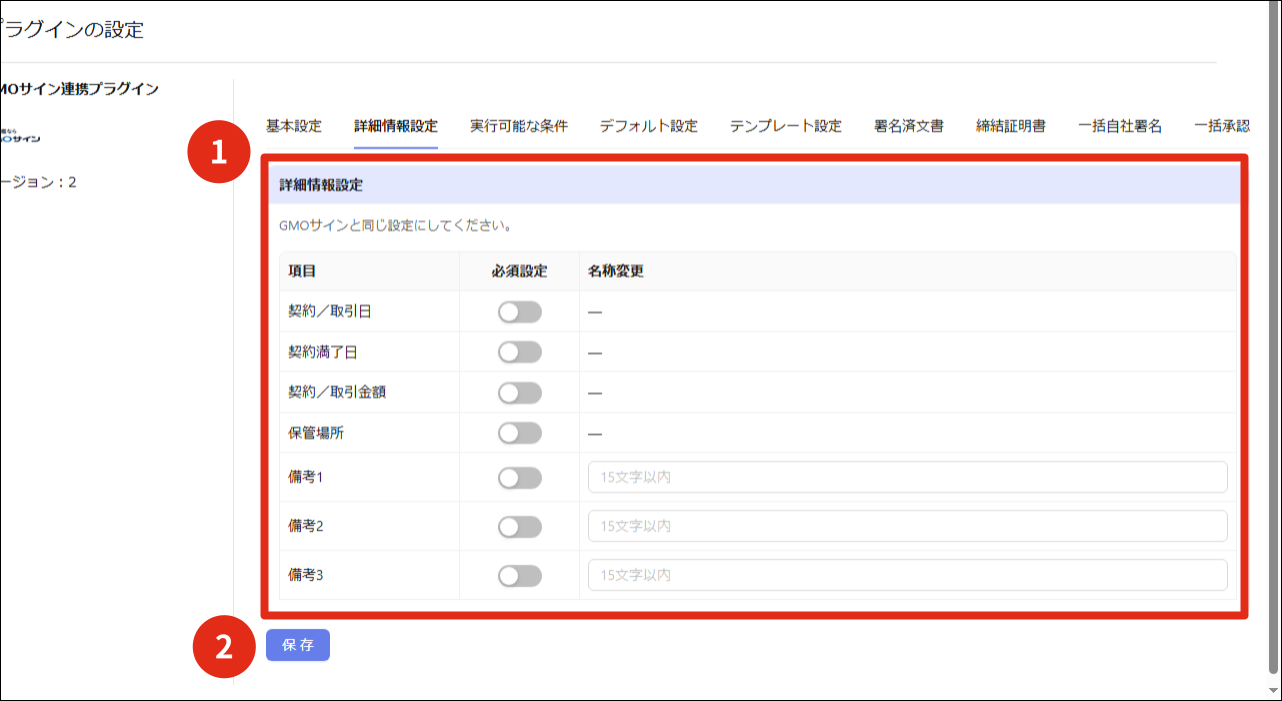Open the 一括自社署名 tab
The image size is (1282, 701).
coord(1120,126)
